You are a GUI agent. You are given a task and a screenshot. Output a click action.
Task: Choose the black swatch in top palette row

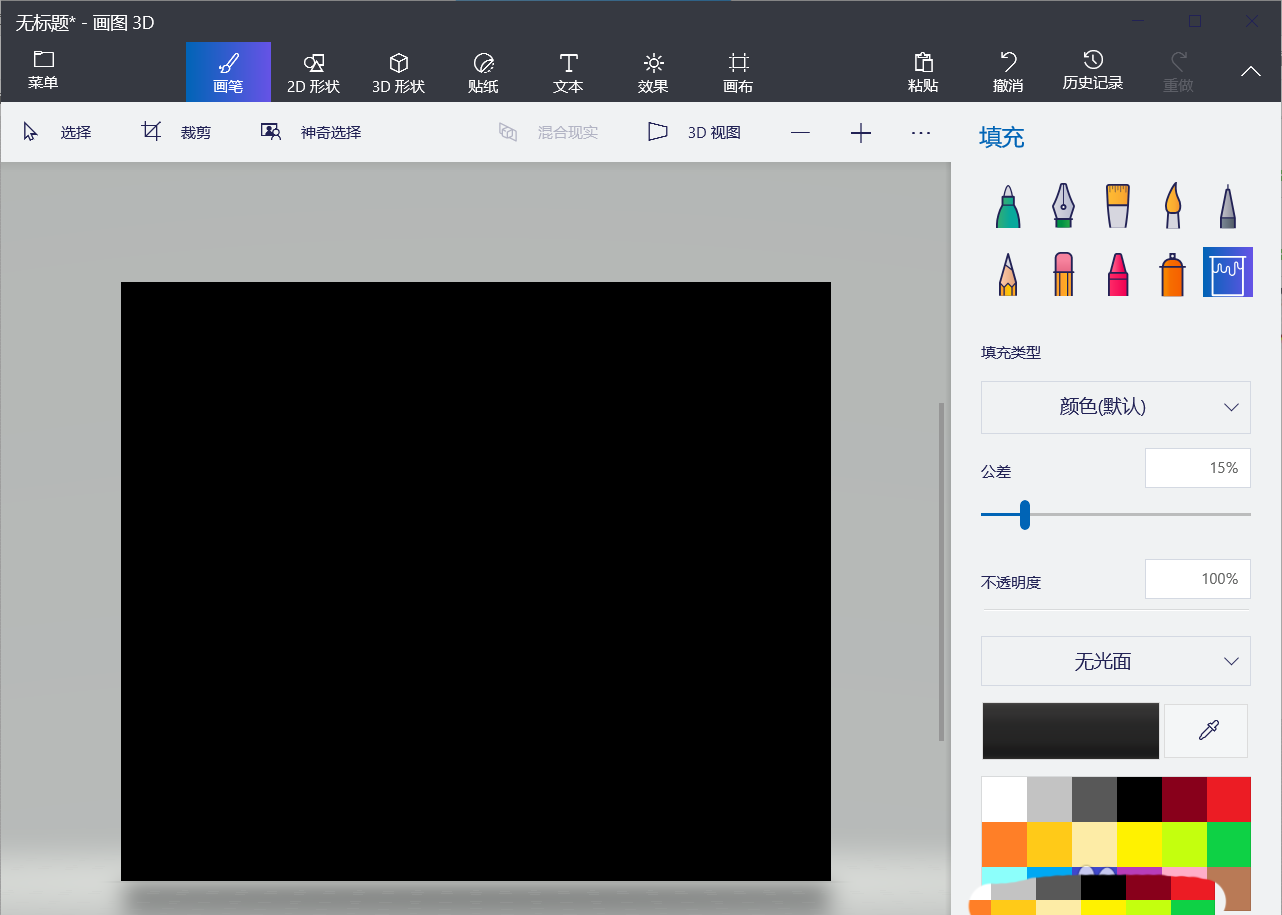pos(1139,799)
